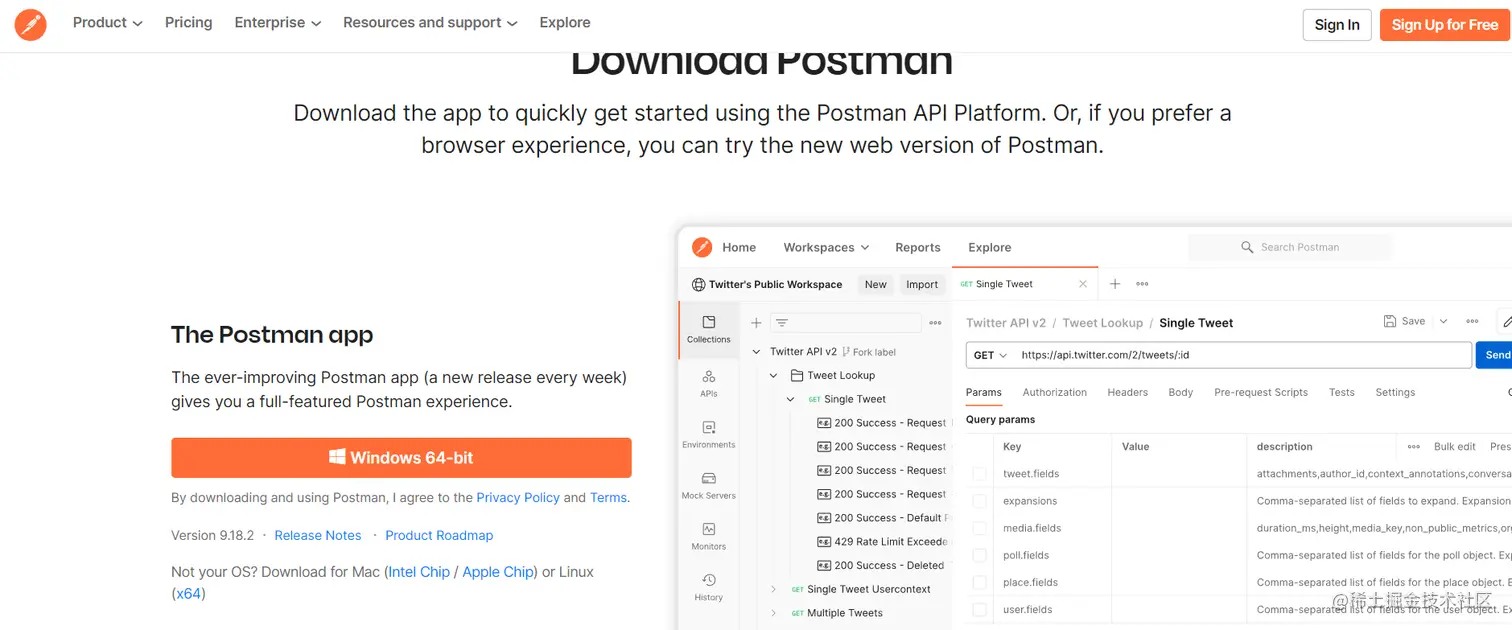The width and height of the screenshot is (1512, 630).
Task: Collapse the Tweet Lookup folder chevron
Action: [x=773, y=375]
